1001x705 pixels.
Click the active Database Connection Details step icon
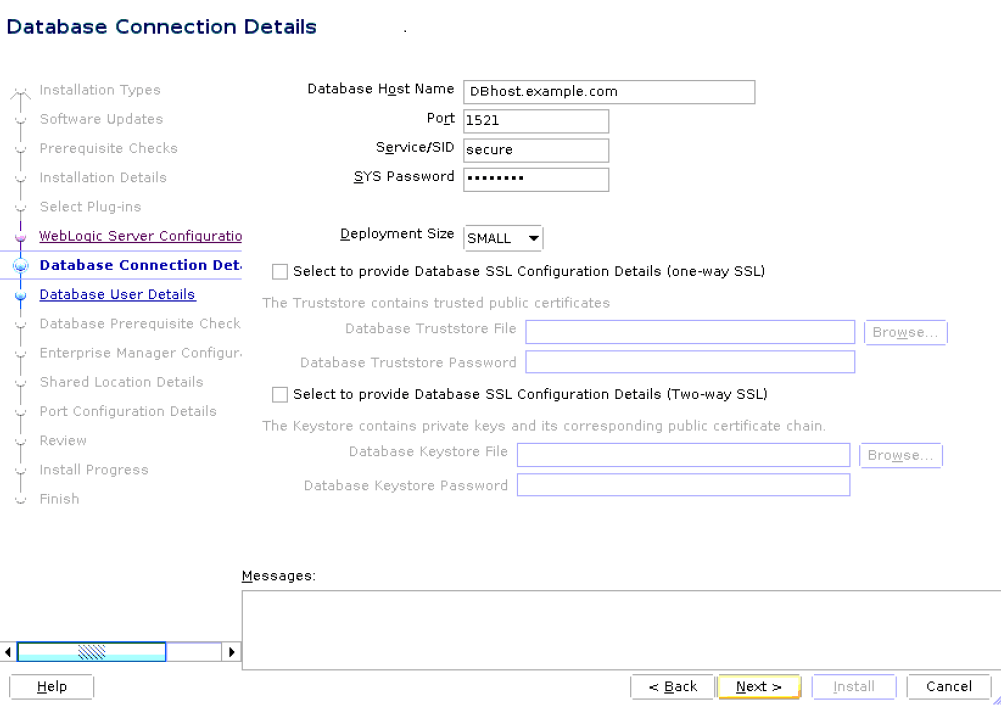pyautogui.click(x=22, y=265)
